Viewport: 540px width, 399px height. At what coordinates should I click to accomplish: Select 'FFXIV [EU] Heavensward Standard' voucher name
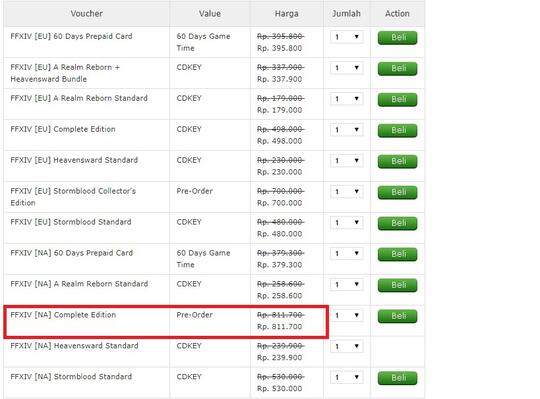click(74, 160)
